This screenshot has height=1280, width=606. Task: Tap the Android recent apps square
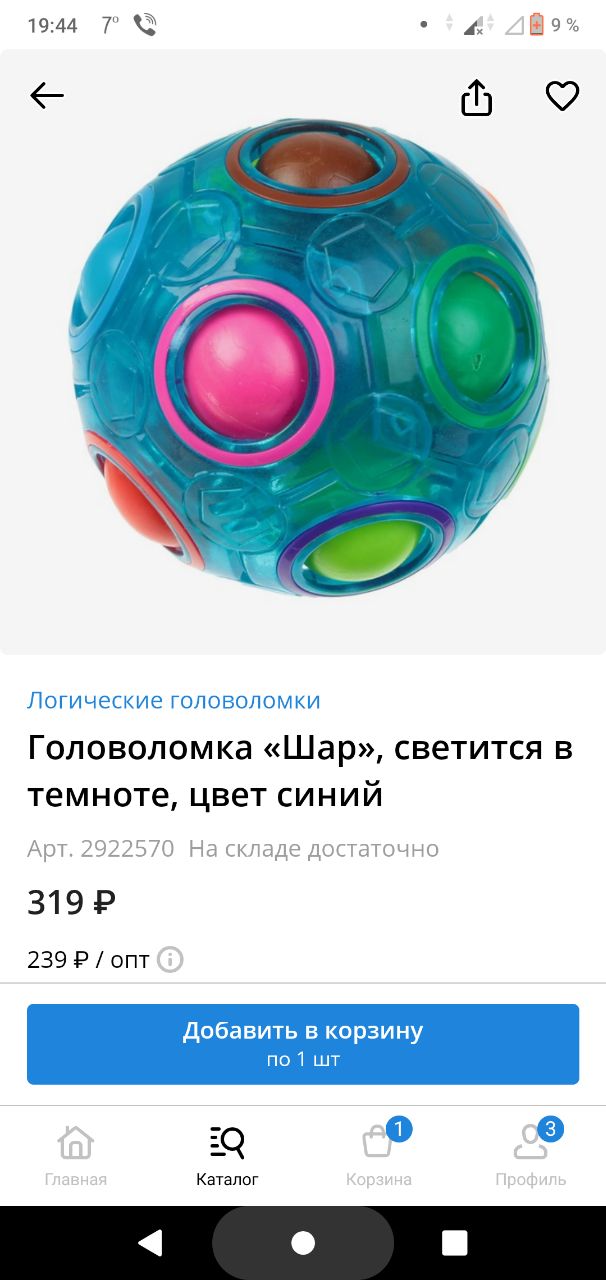pos(455,1243)
